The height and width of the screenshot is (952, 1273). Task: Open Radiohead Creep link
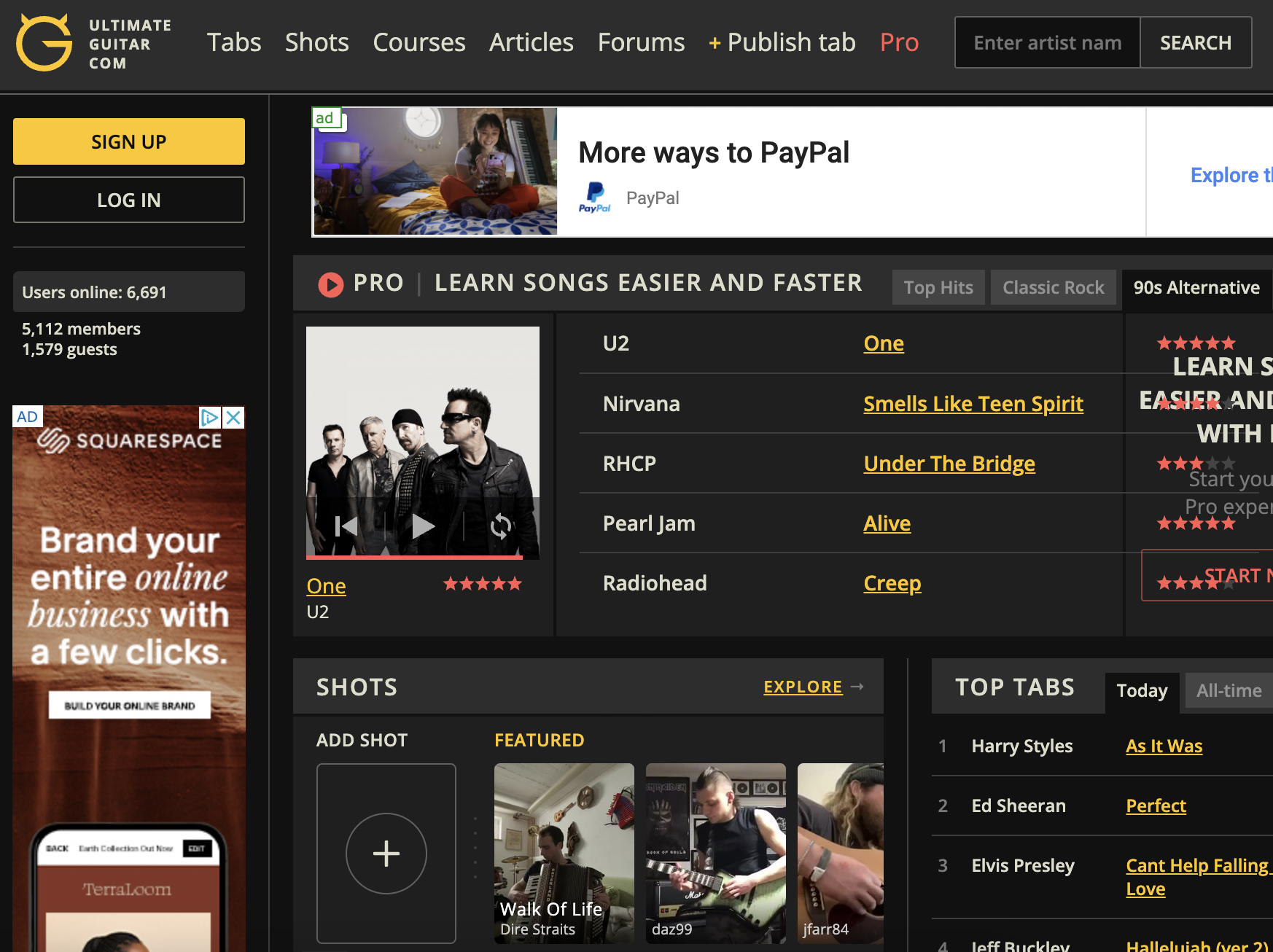pyautogui.click(x=892, y=583)
